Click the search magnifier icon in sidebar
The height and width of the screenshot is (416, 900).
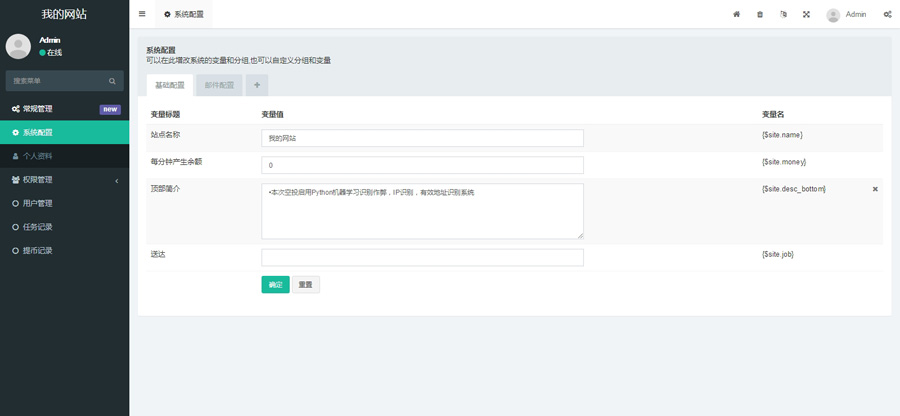coord(113,80)
